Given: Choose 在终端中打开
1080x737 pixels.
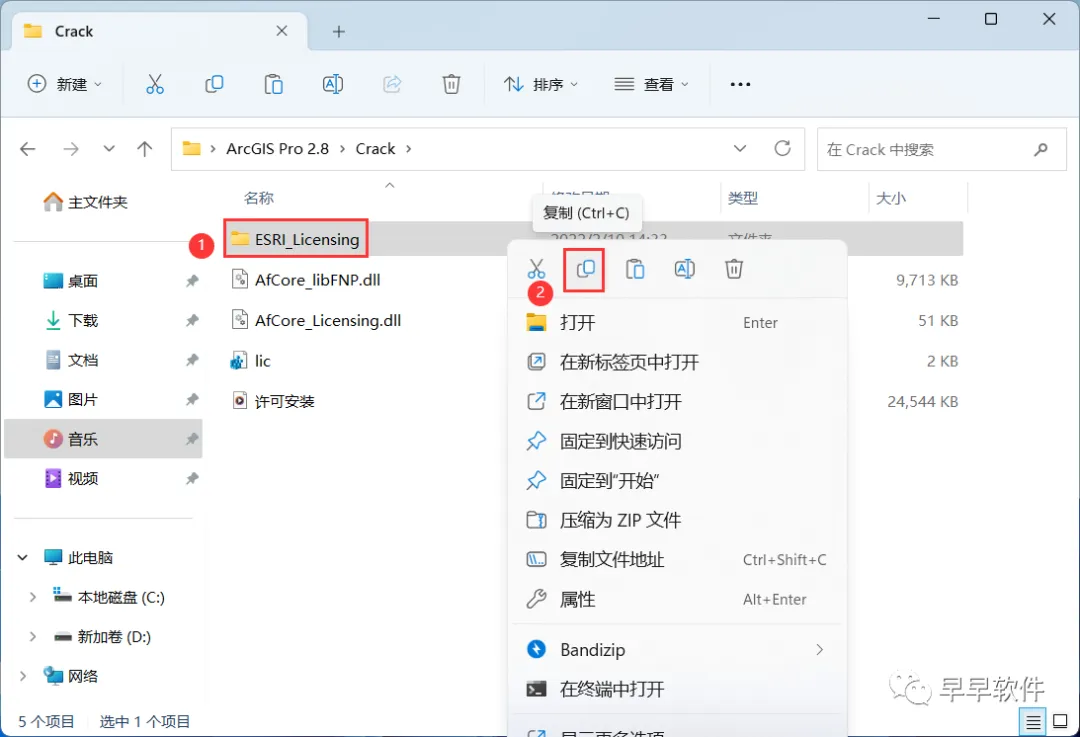Looking at the screenshot, I should click(677, 689).
